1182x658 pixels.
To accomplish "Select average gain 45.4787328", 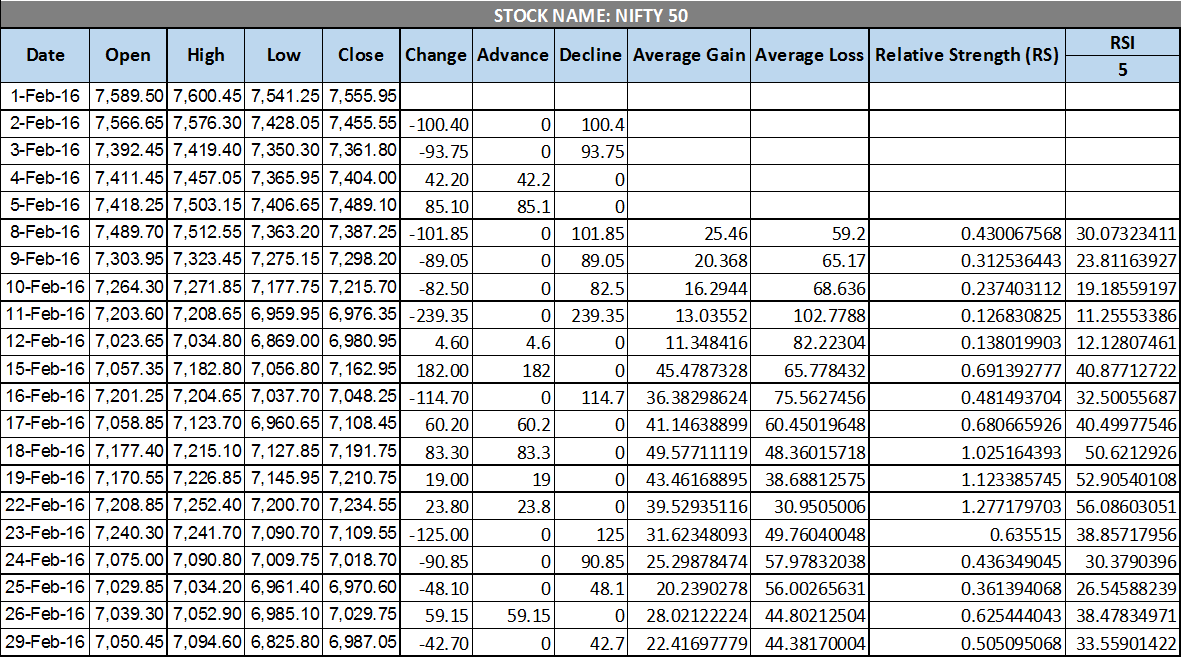I will point(689,369).
